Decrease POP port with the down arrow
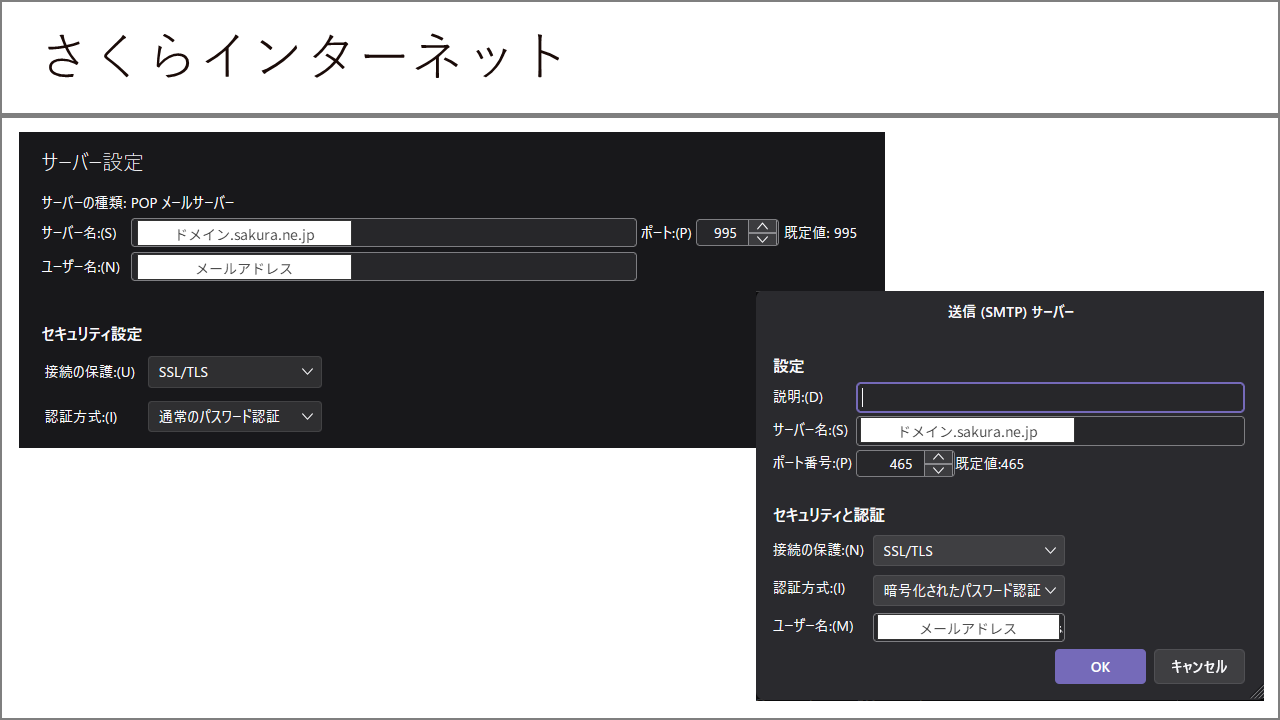Screen dimensions: 1280x720 click(763, 240)
